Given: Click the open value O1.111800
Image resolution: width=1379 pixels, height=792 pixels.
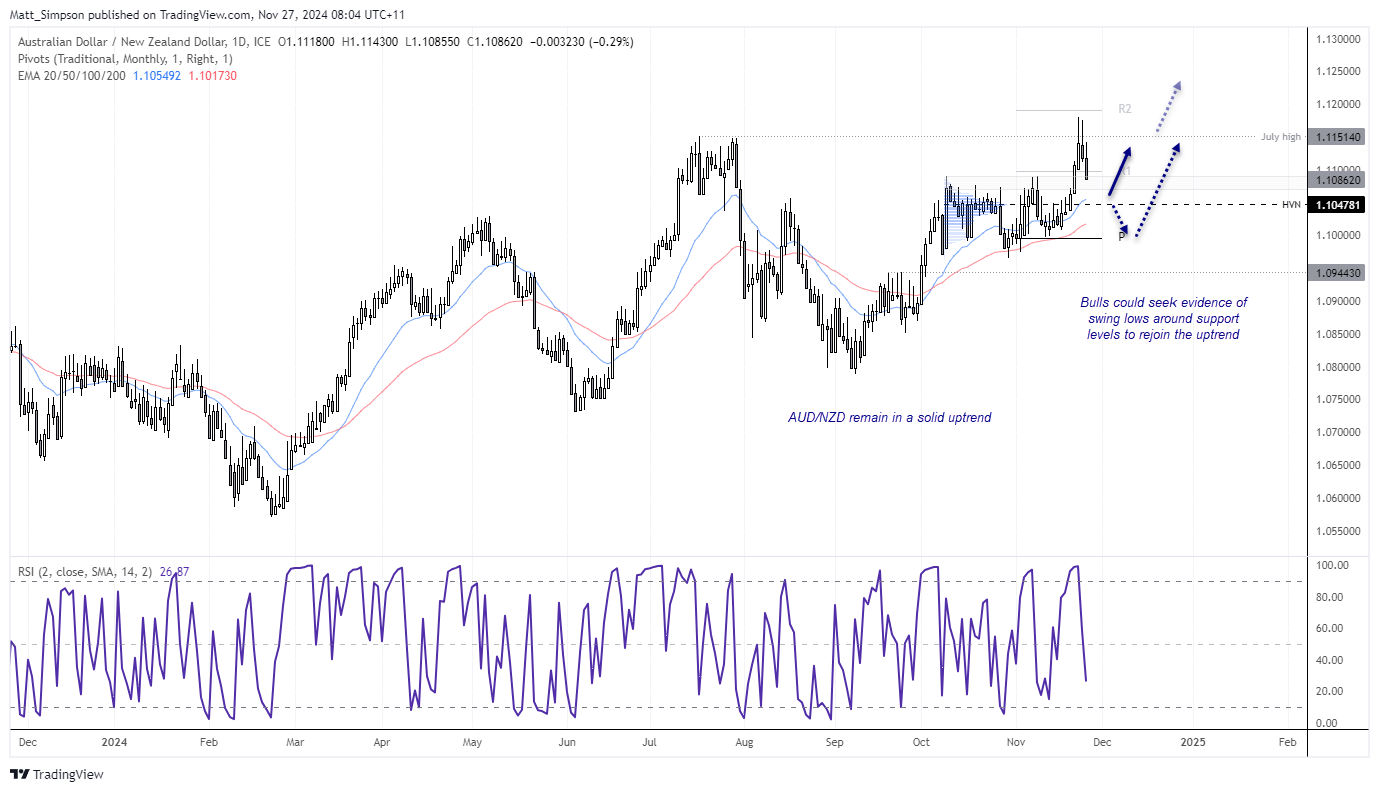Looking at the screenshot, I should tap(307, 42).
